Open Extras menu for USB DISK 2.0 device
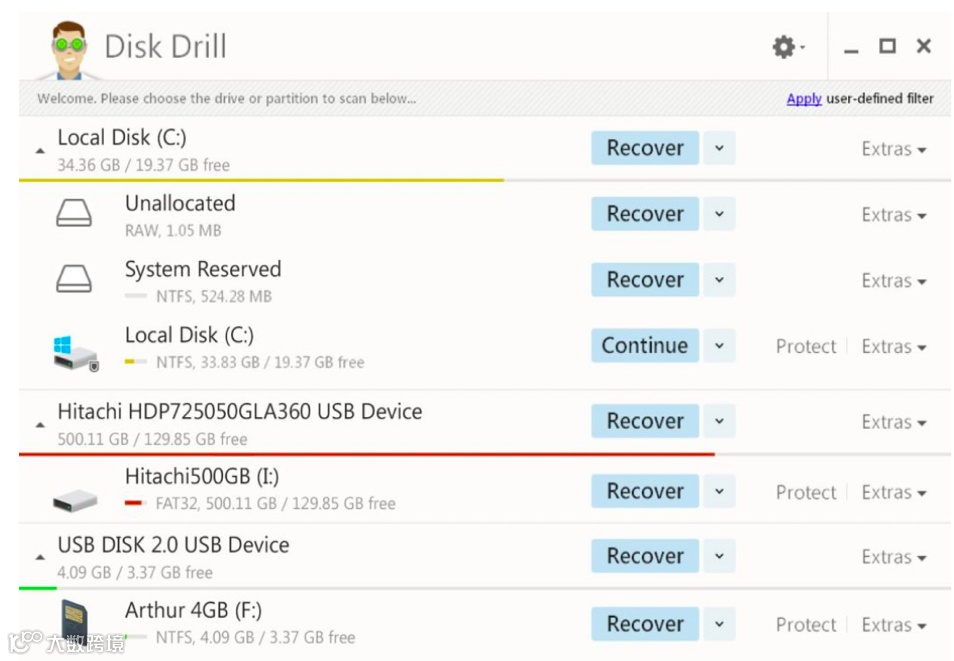The width and height of the screenshot is (954, 661). [894, 557]
